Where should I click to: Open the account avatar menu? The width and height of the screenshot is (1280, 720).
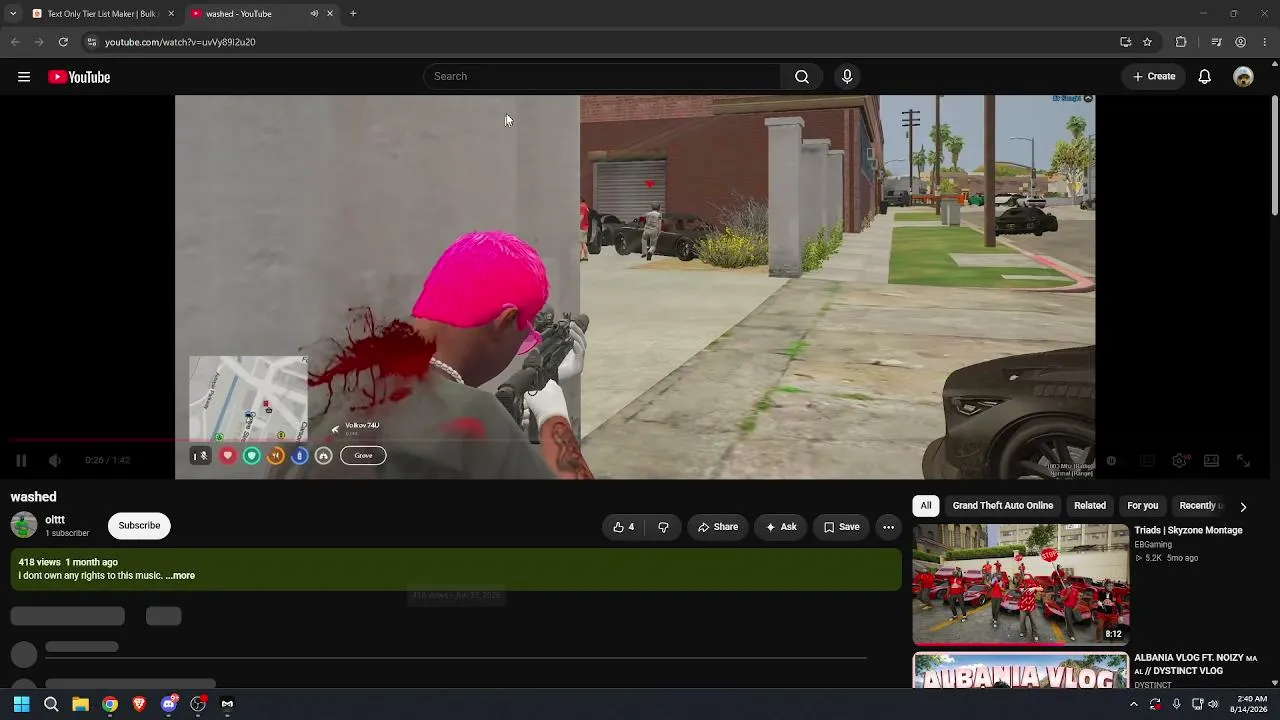[1243, 77]
